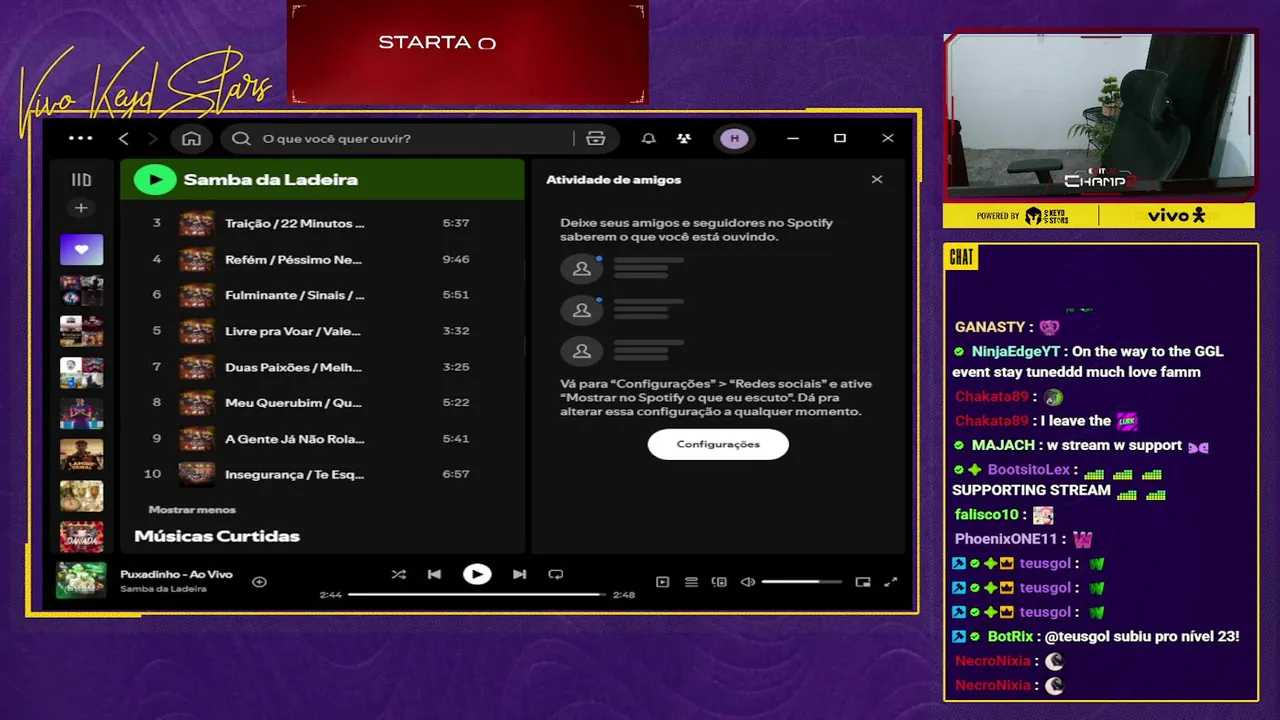
Task: Adjust the volume slider
Action: point(800,582)
